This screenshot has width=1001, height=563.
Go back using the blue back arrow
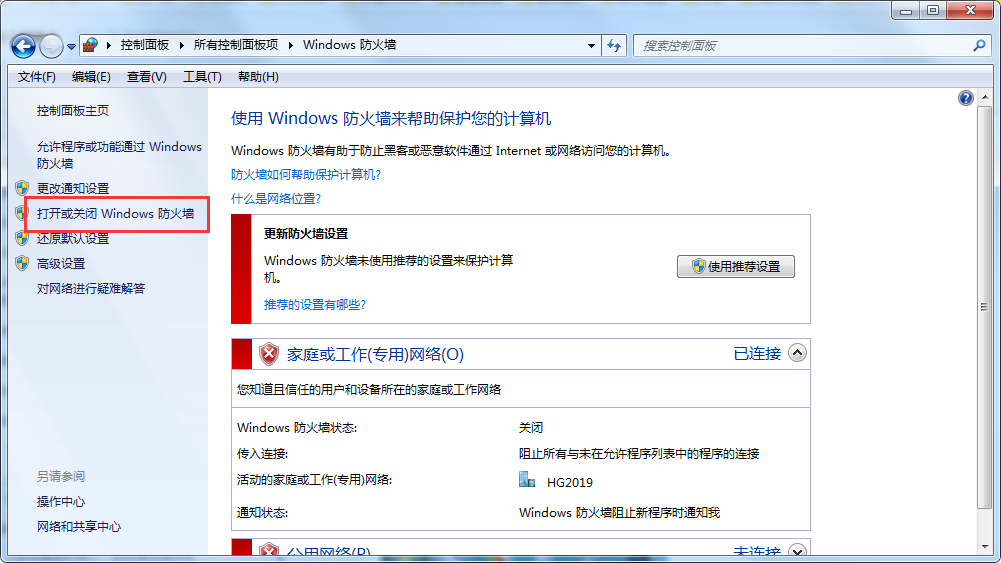tap(23, 45)
